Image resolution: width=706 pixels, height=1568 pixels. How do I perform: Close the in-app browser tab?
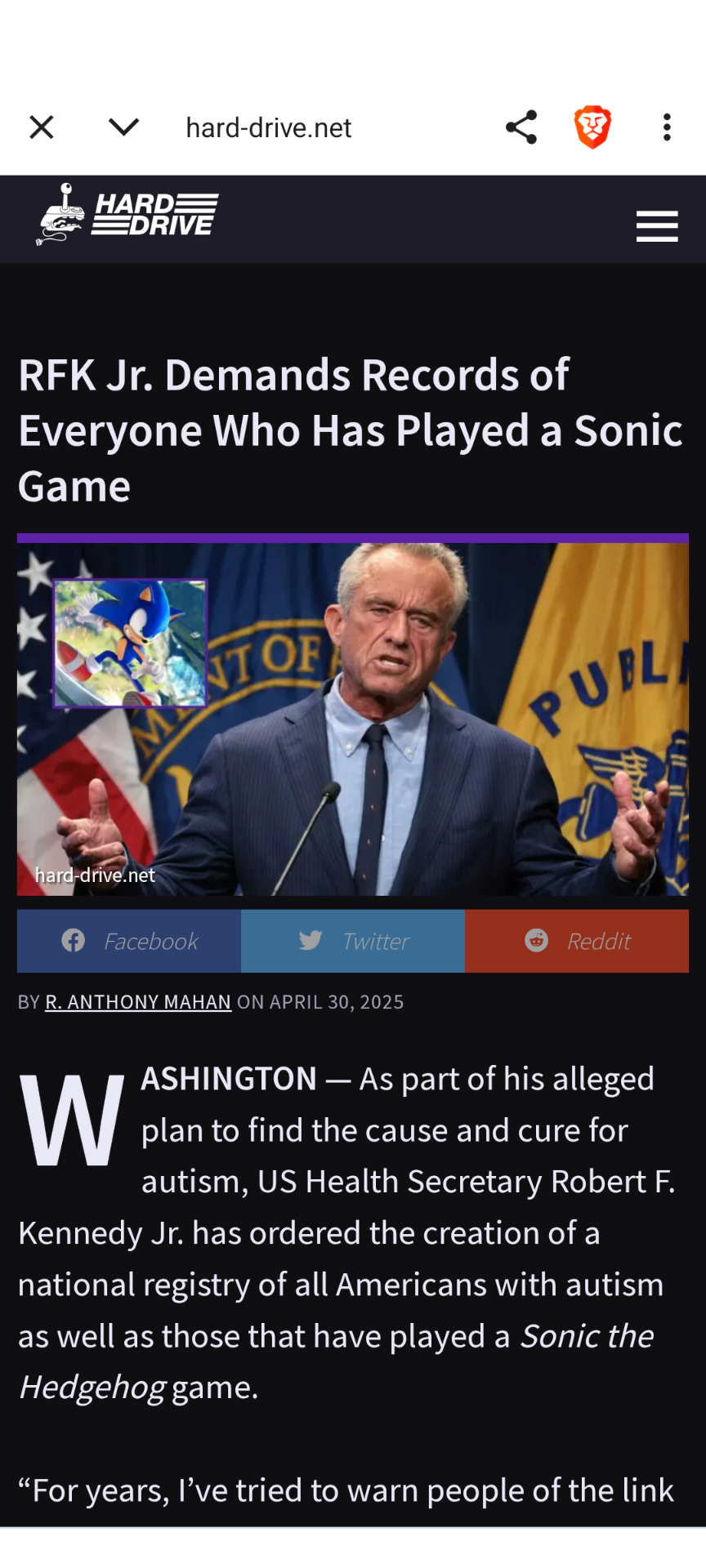[42, 127]
